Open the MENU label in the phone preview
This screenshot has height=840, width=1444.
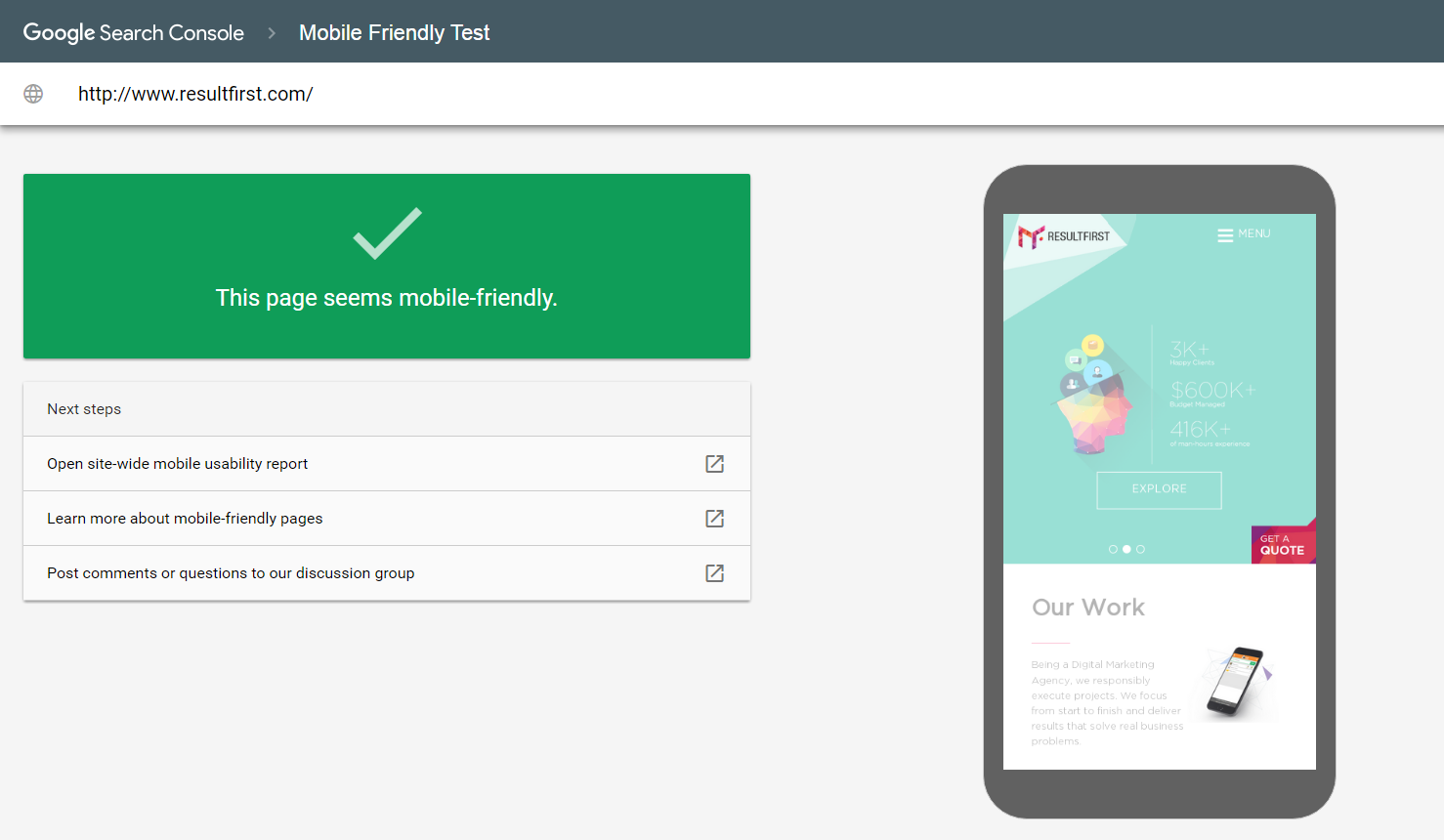(x=1254, y=234)
